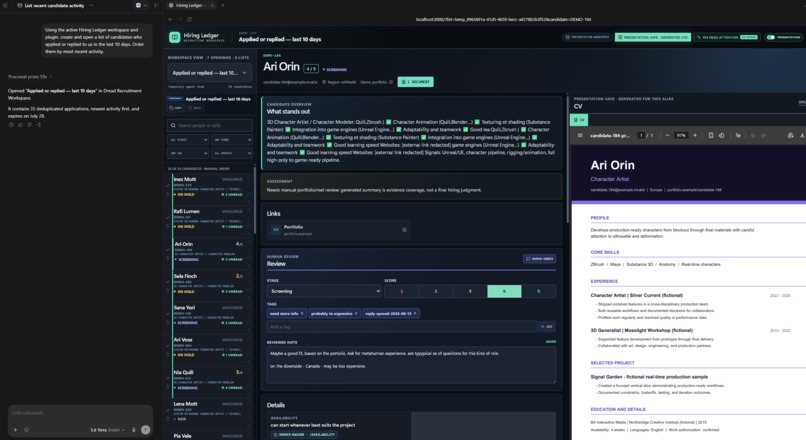Click the 'Add a tag' input field
The height and width of the screenshot is (440, 806).
click(401, 326)
